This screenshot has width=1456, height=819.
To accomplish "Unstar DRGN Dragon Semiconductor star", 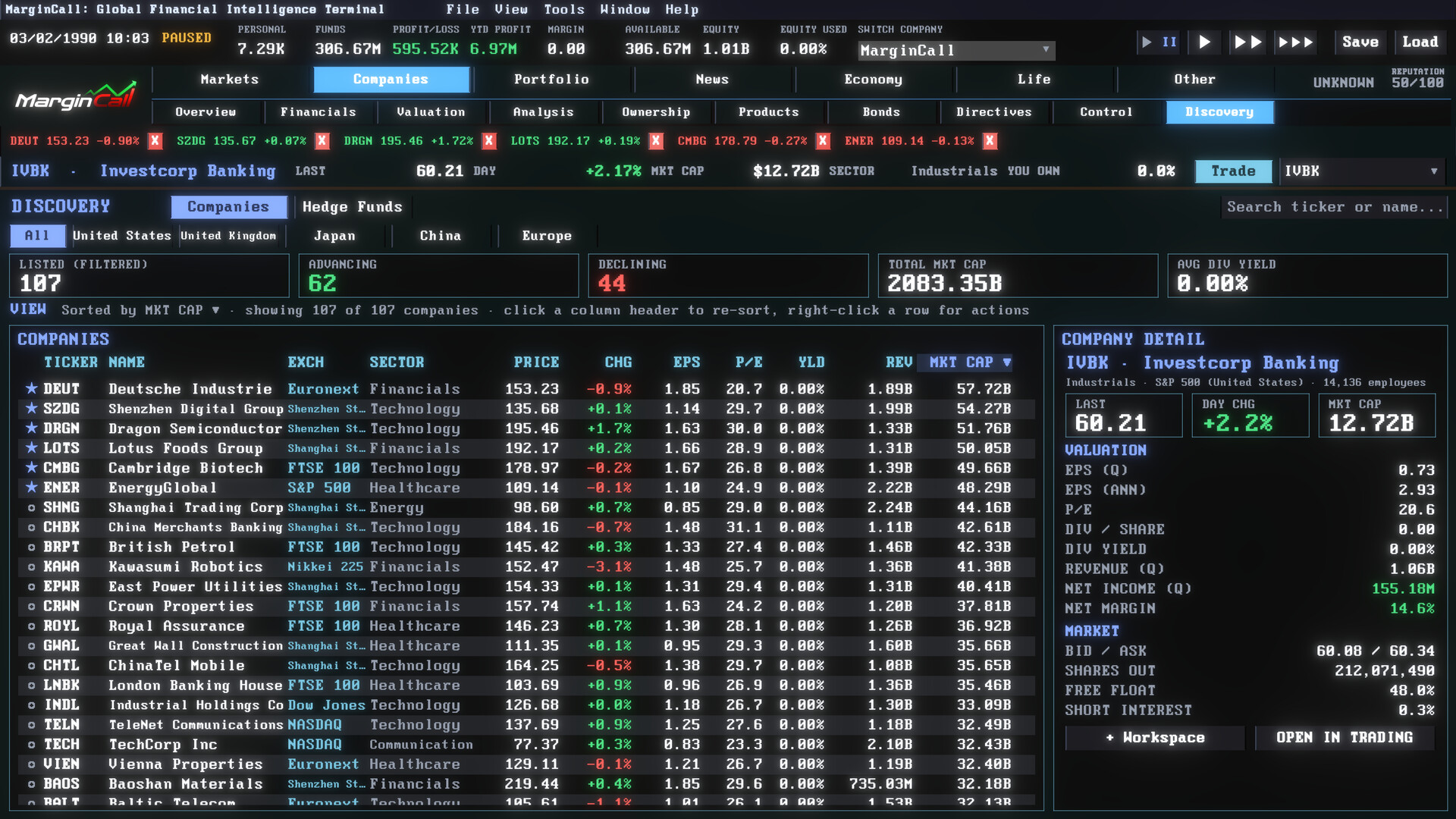I will [x=31, y=428].
